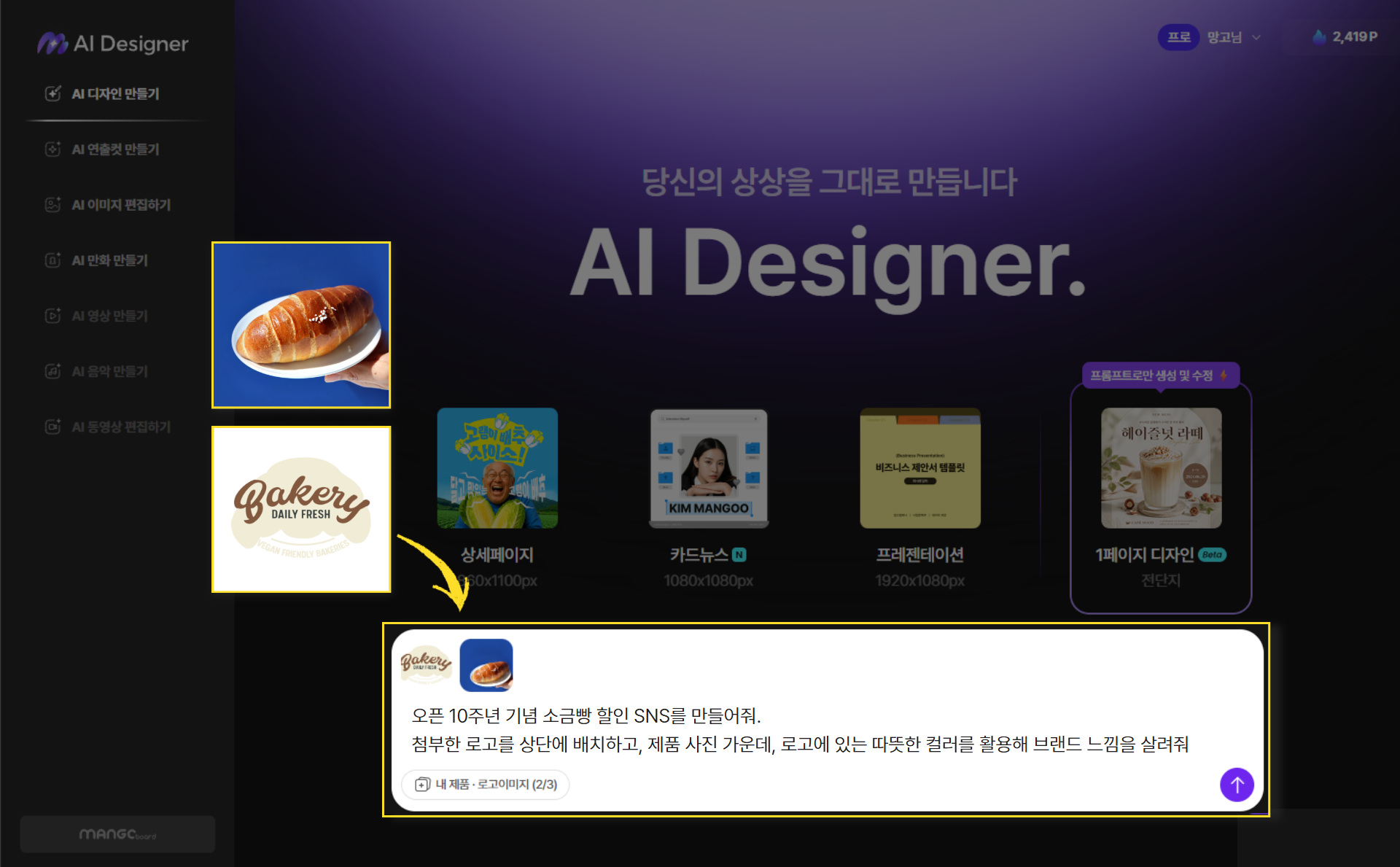Click the 상세페이지 label text
Viewport: 1400px width, 867px height.
pyautogui.click(x=497, y=555)
